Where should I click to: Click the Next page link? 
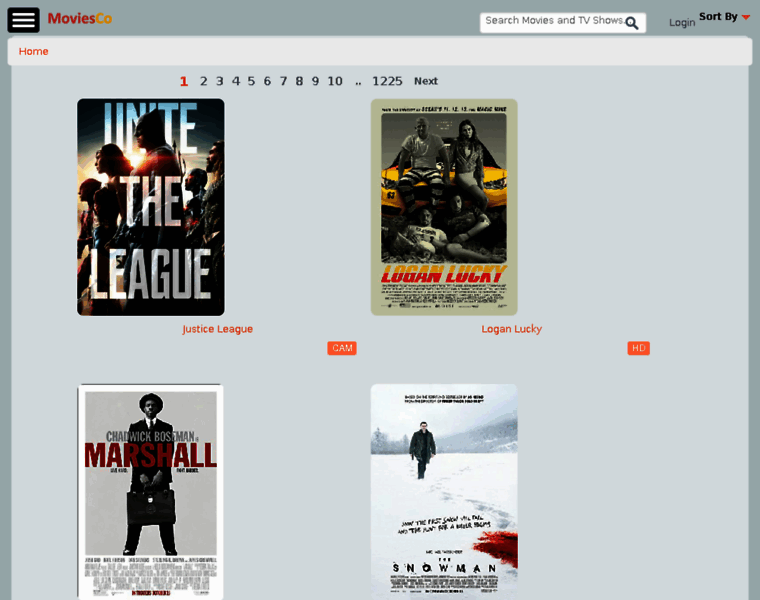tap(426, 81)
